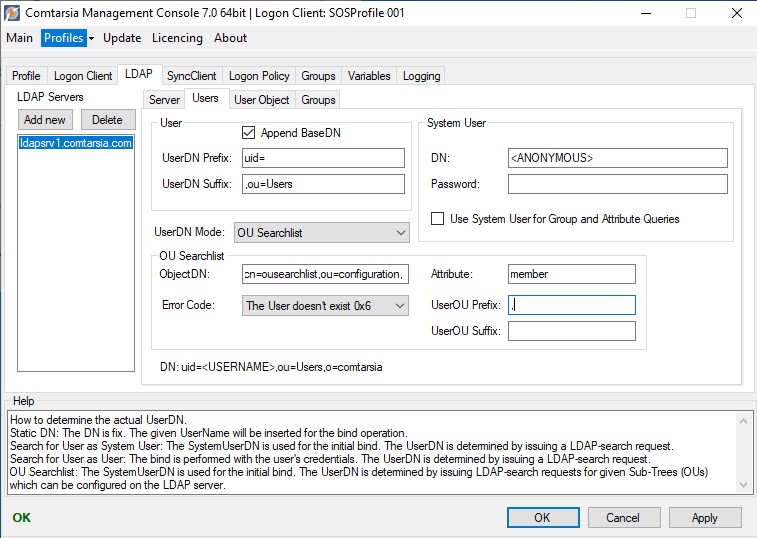
Task: Toggle Use System User for Group queries
Action: point(438,219)
